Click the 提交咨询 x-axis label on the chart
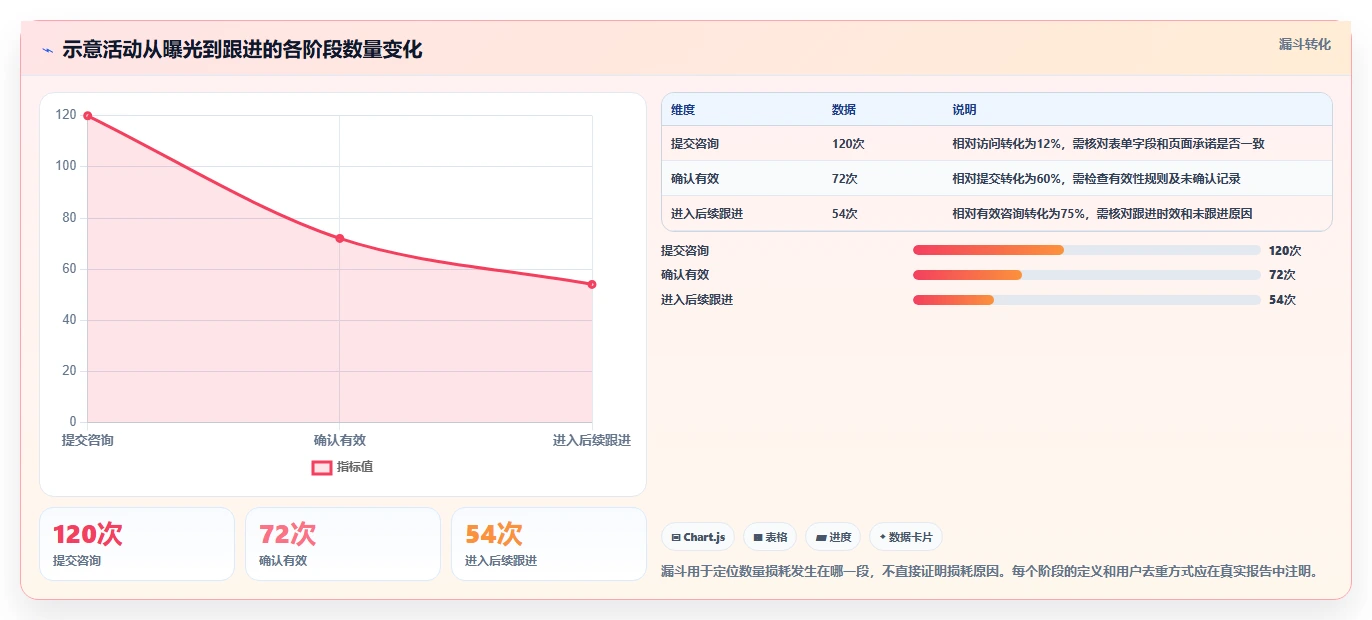 pos(88,440)
